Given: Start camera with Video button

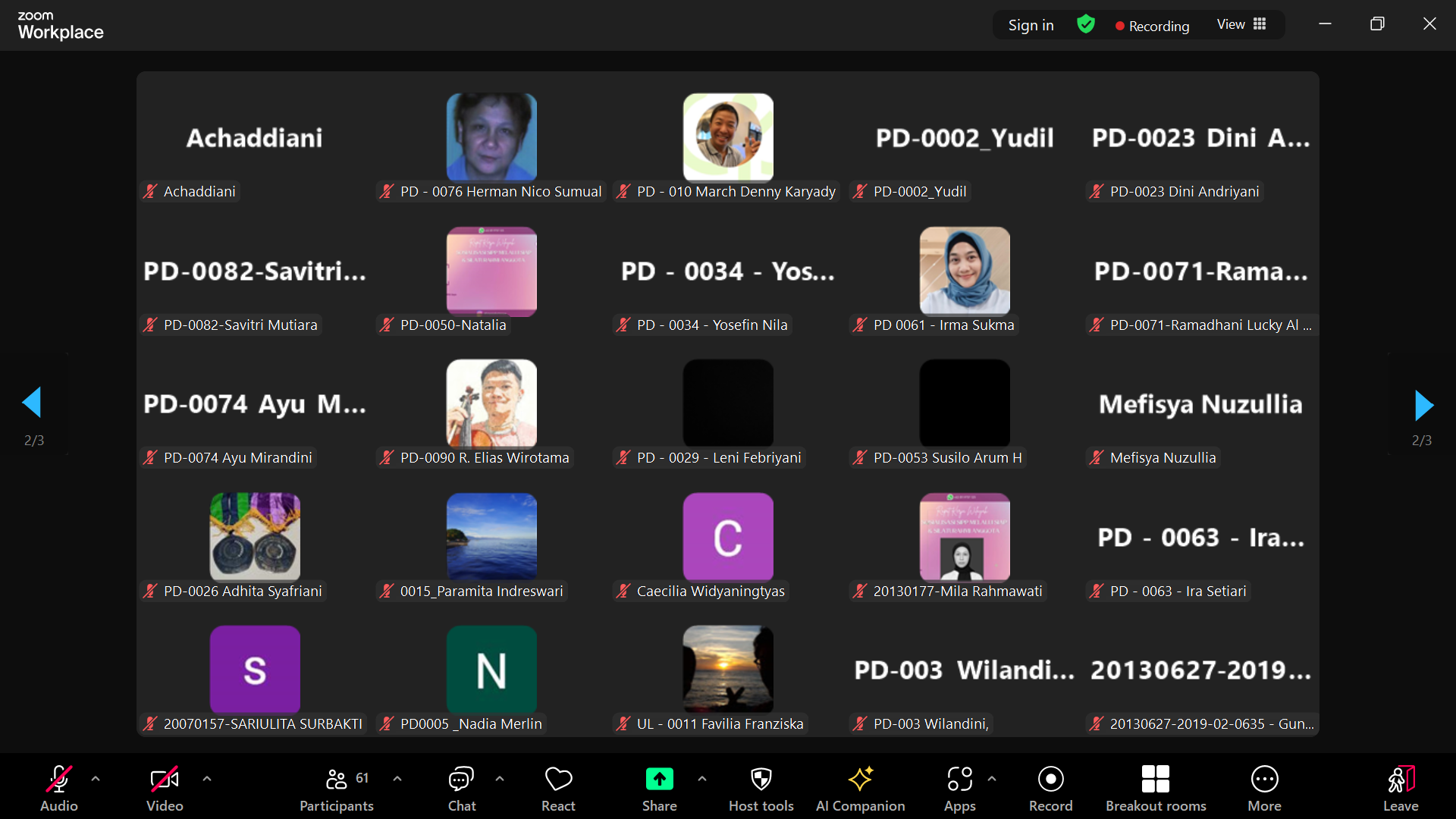Looking at the screenshot, I should pos(165,788).
